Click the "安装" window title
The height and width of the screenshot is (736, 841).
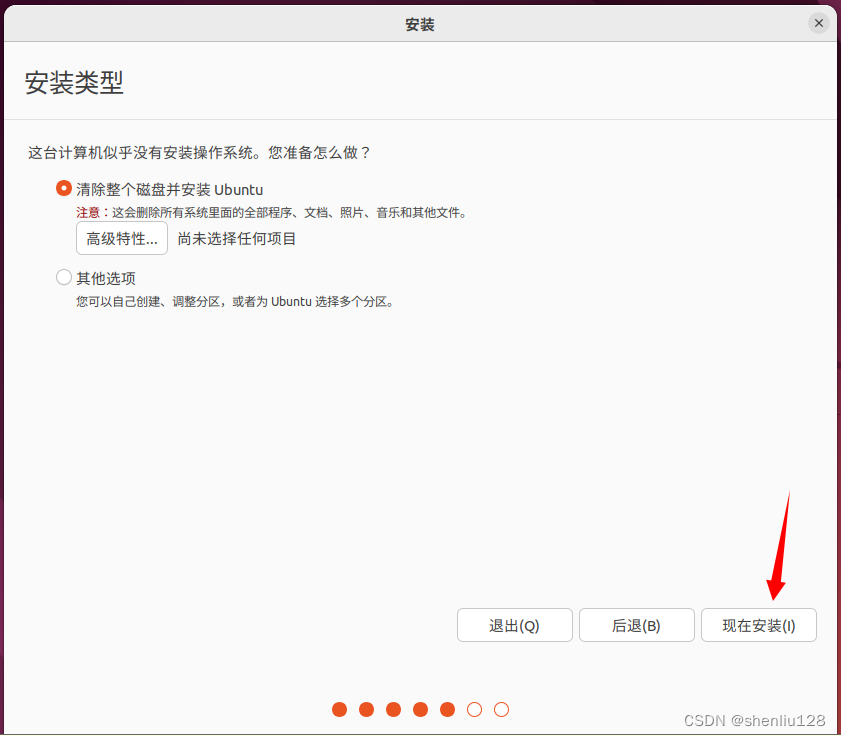tap(419, 25)
